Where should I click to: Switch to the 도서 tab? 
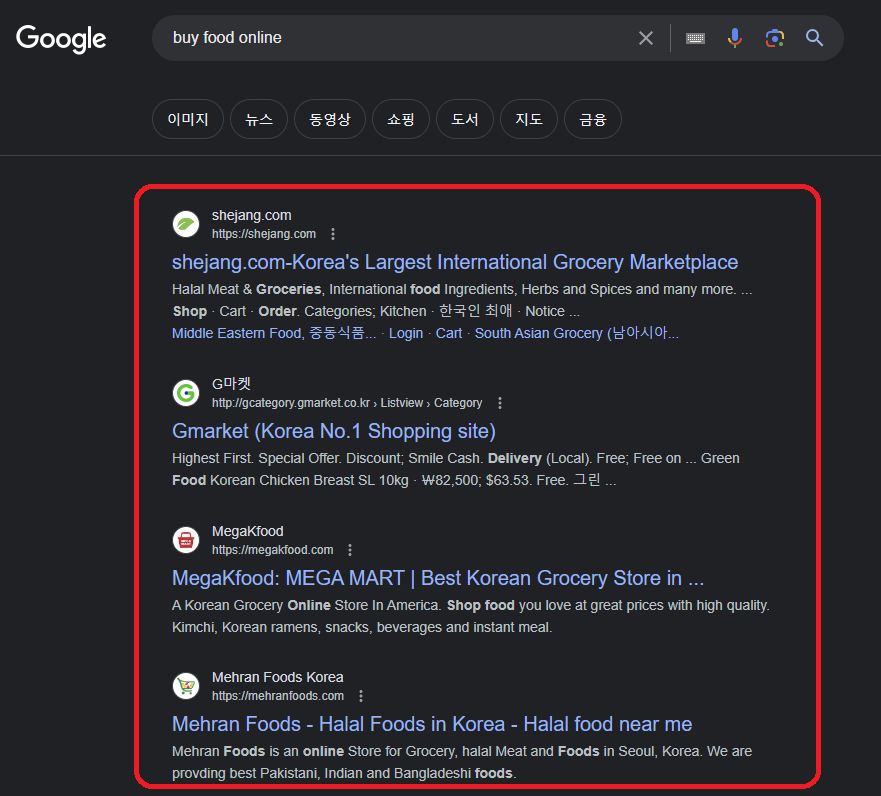point(465,119)
